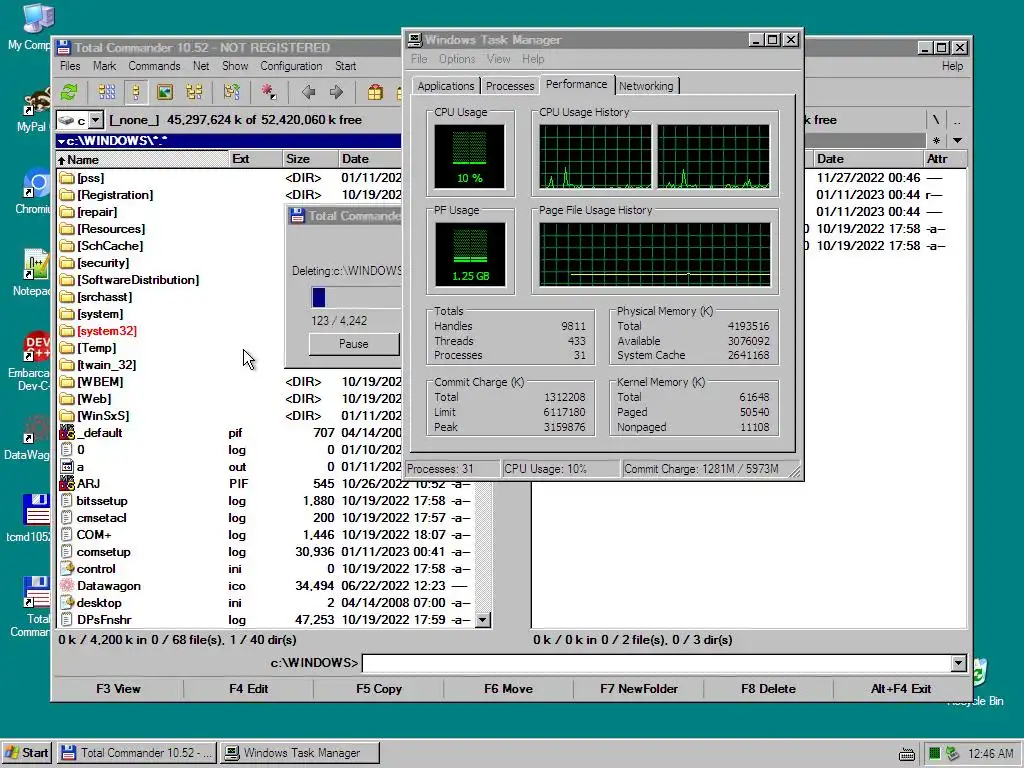1024x768 pixels.
Task: Sort right panel by Attr column header
Action: 944,159
